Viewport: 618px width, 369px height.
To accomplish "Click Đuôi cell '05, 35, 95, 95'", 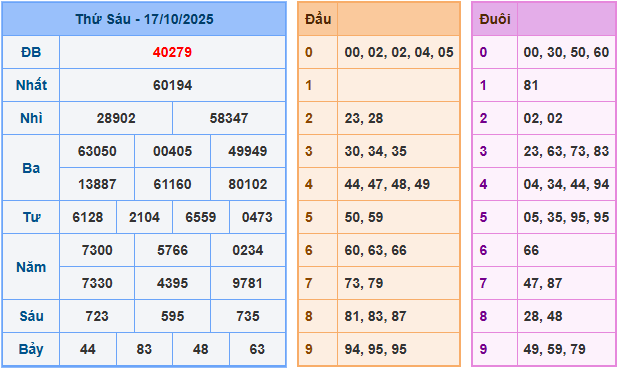I will click(566, 217).
